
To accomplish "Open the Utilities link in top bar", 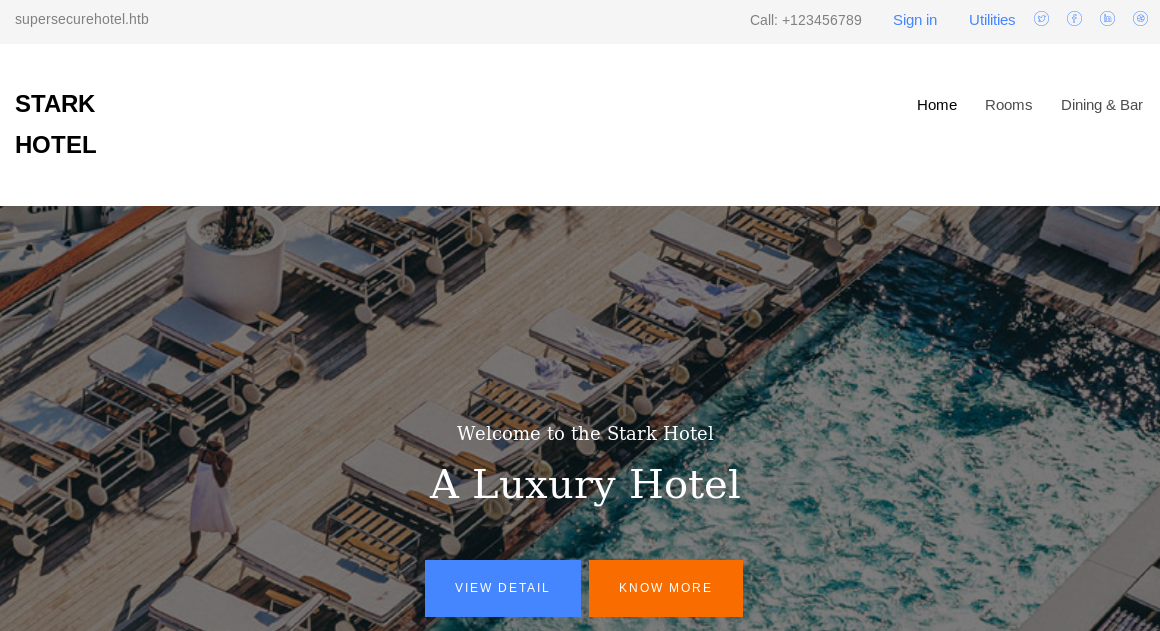I will pyautogui.click(x=991, y=20).
